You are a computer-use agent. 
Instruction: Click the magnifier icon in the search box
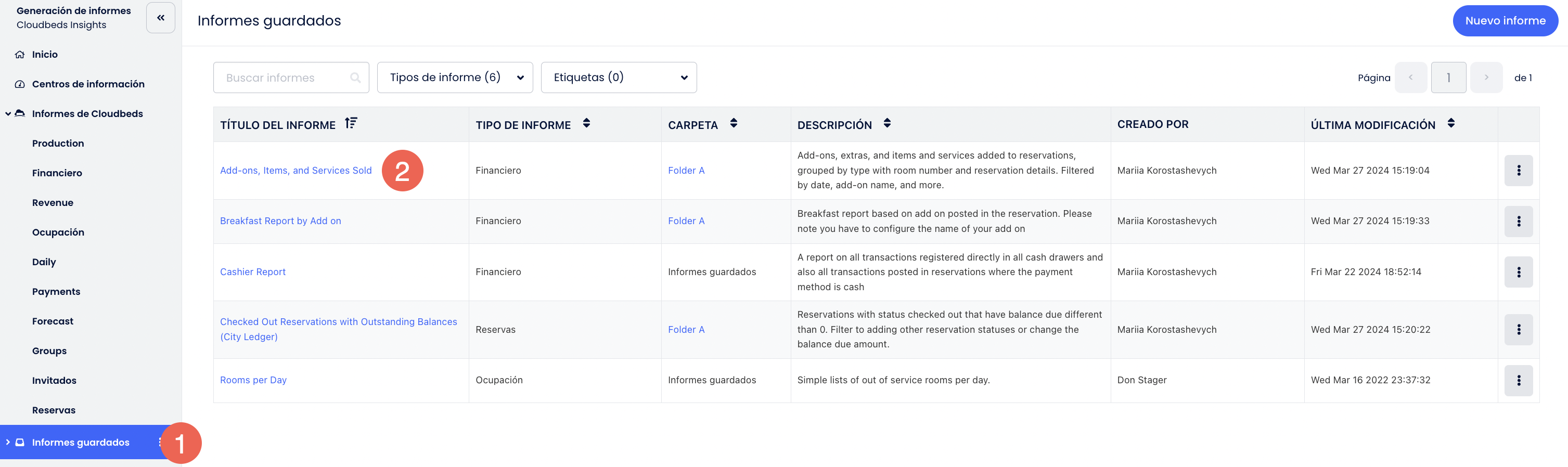(x=355, y=78)
